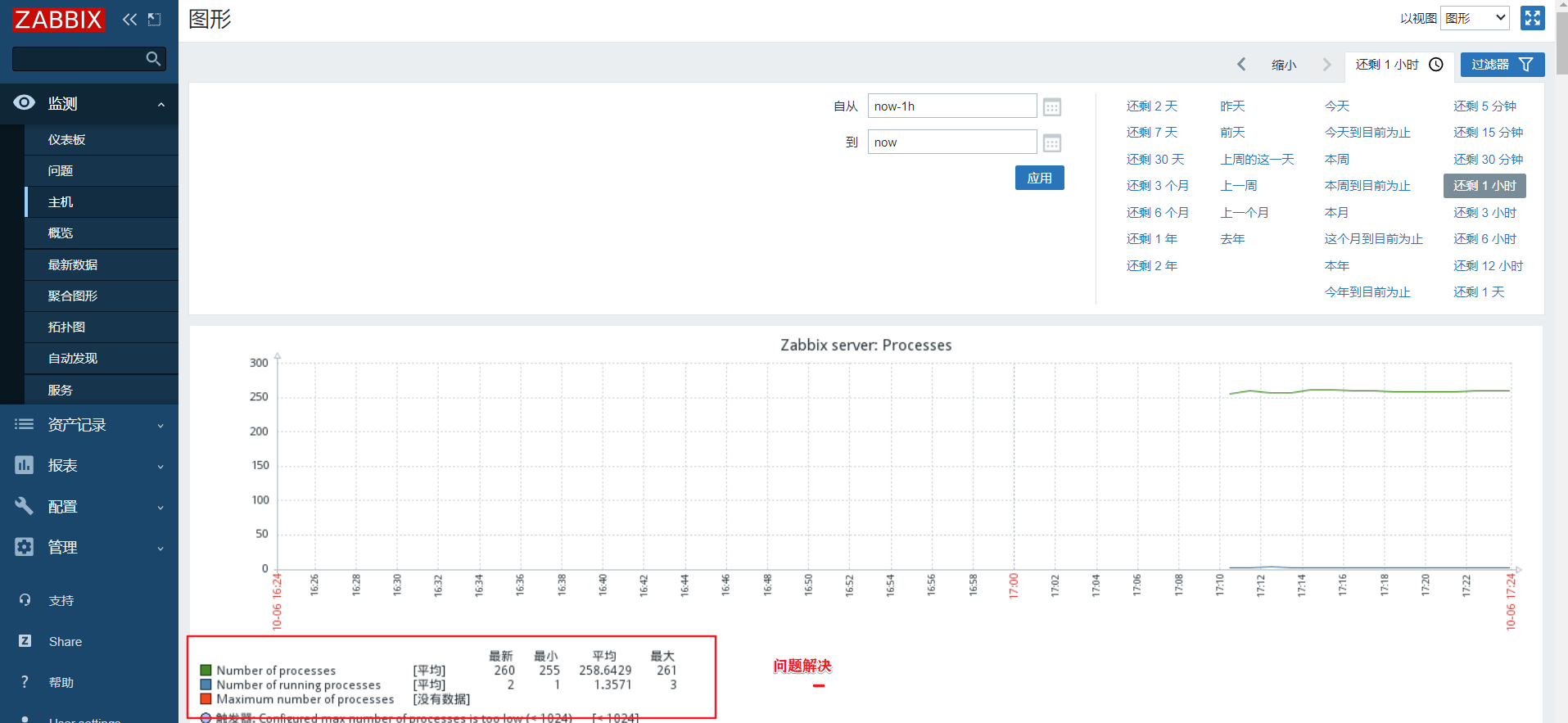Click the Share Z icon
Image resolution: width=1568 pixels, height=723 pixels.
click(x=25, y=641)
